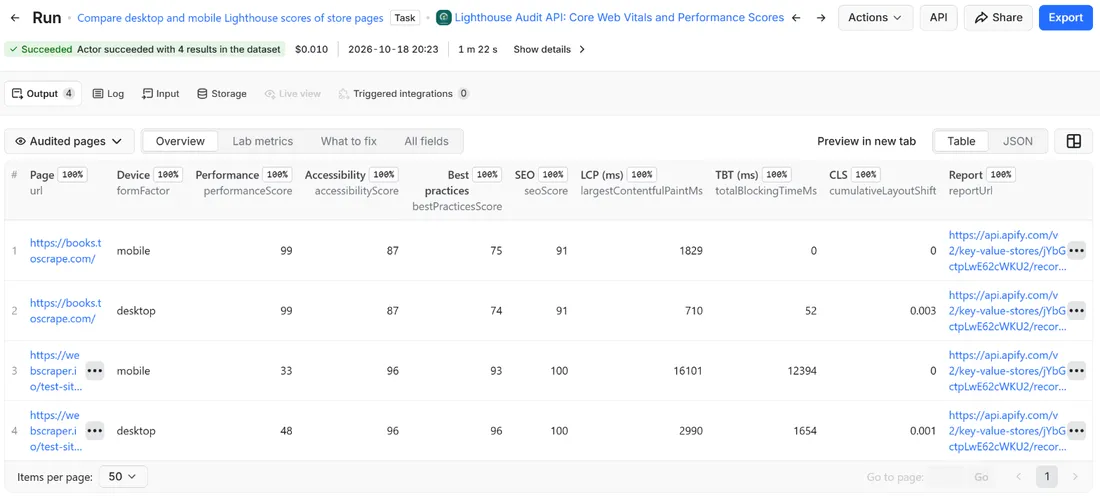Viewport: 1100px width, 497px height.
Task: Open the Lighthouse Audit API actor icon
Action: pos(443,18)
